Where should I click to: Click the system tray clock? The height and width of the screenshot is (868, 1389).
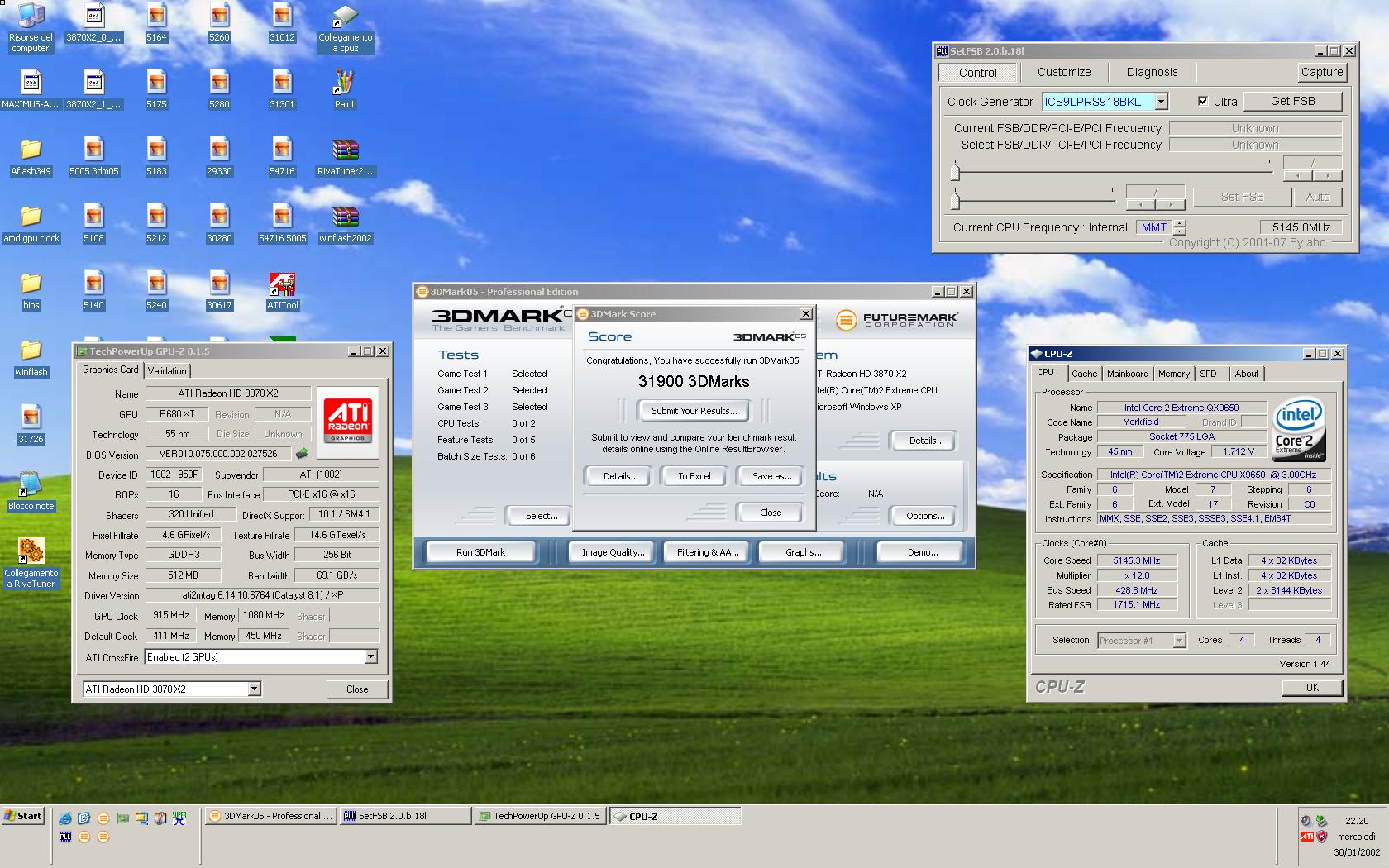tap(1356, 821)
